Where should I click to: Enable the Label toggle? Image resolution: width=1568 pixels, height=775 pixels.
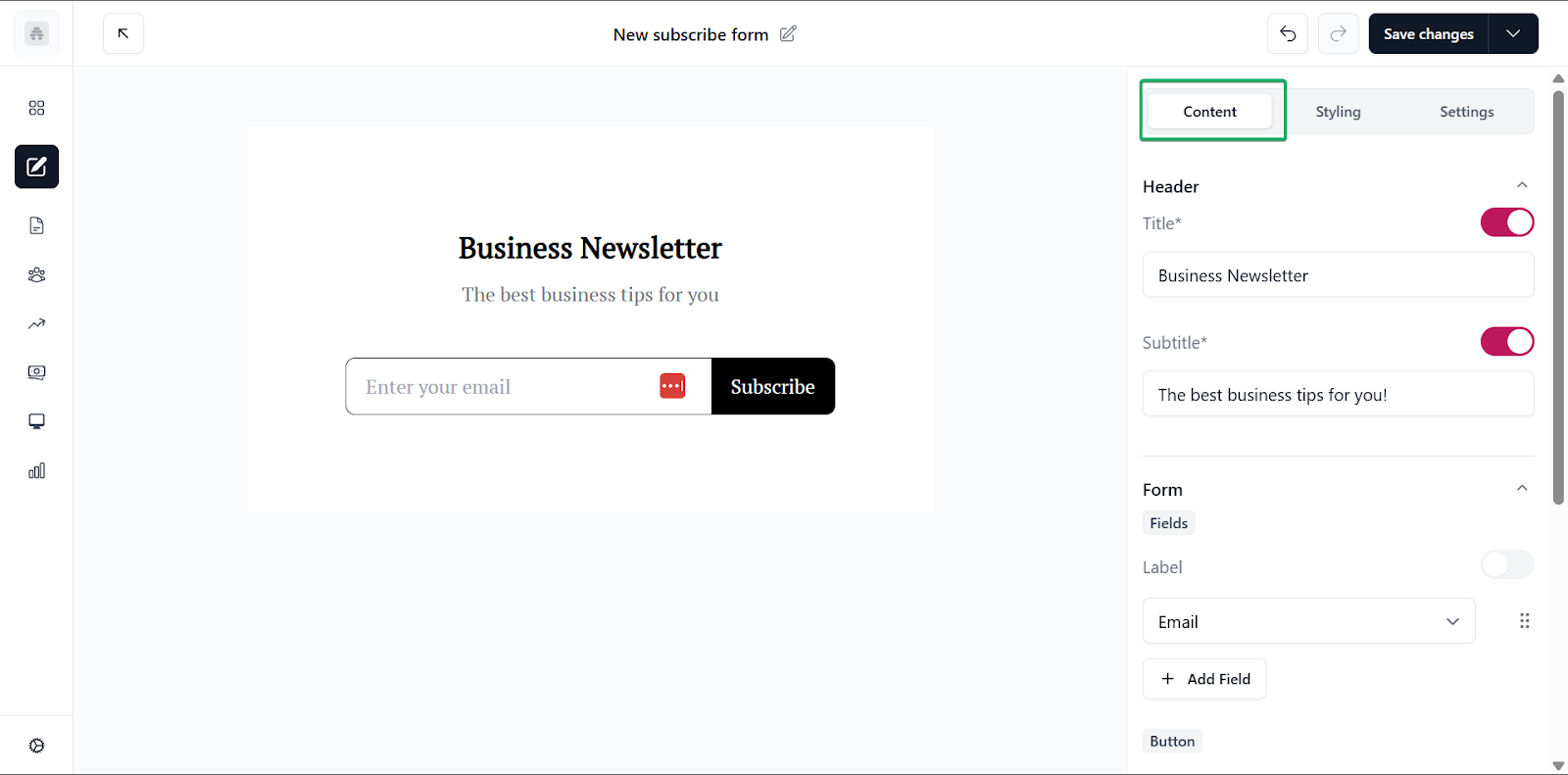[x=1507, y=564]
